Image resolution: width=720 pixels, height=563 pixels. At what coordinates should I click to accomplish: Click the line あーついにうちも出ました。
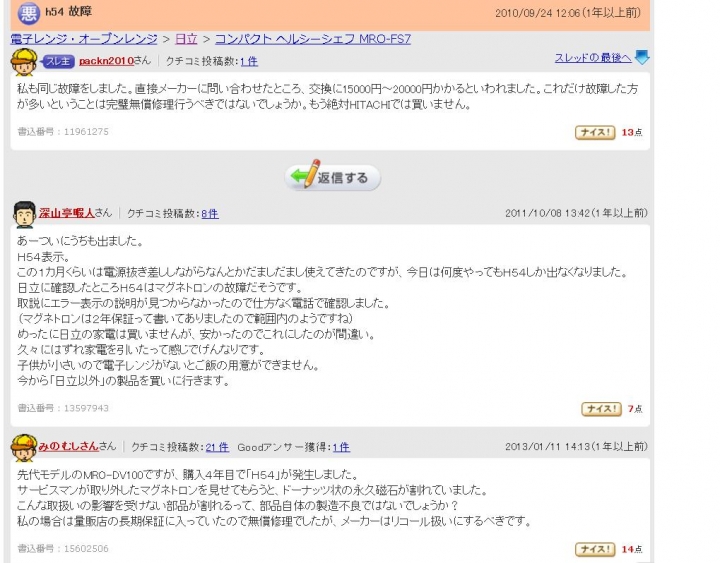point(80,241)
